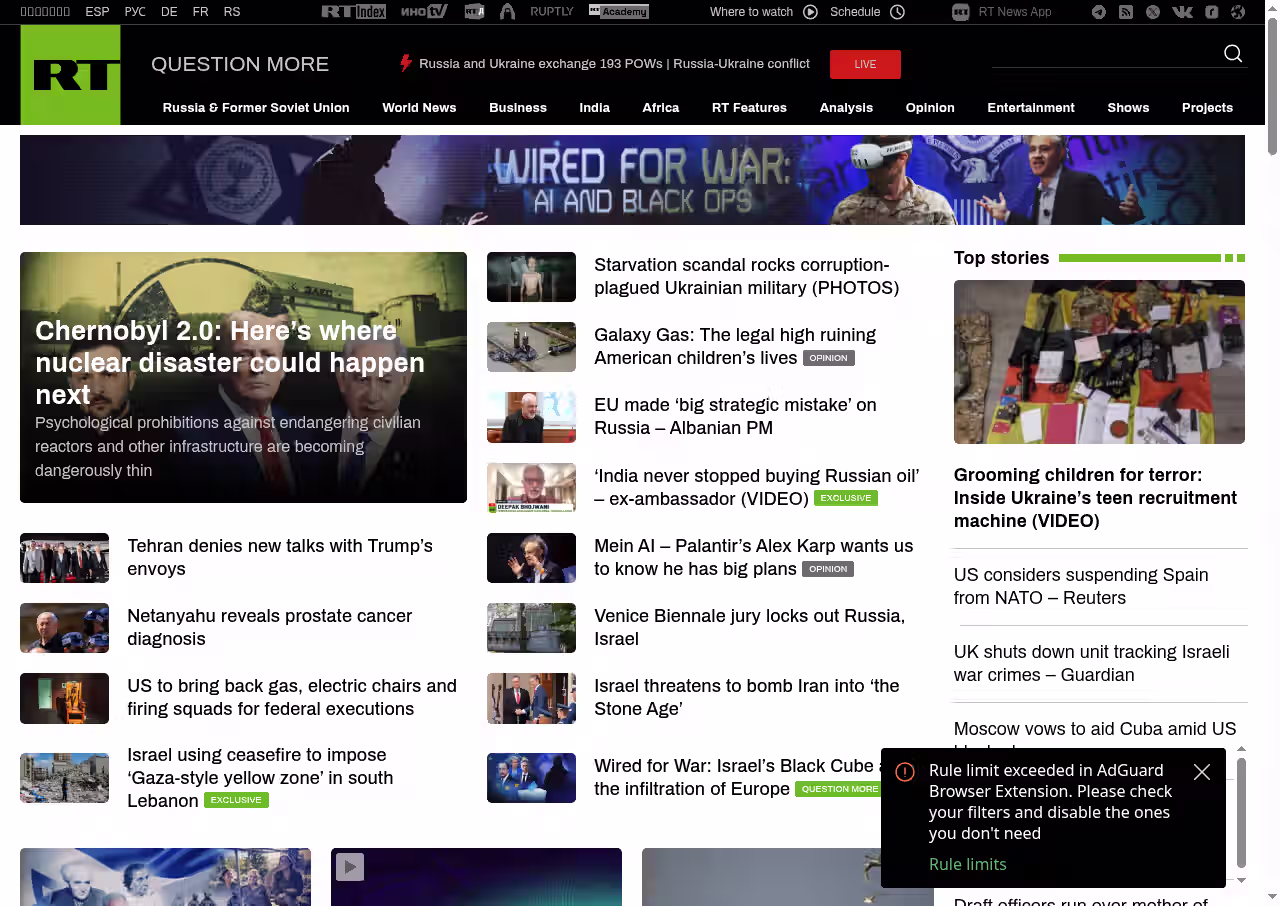
Task: Open RT's Telegram channel icon
Action: 1099,12
